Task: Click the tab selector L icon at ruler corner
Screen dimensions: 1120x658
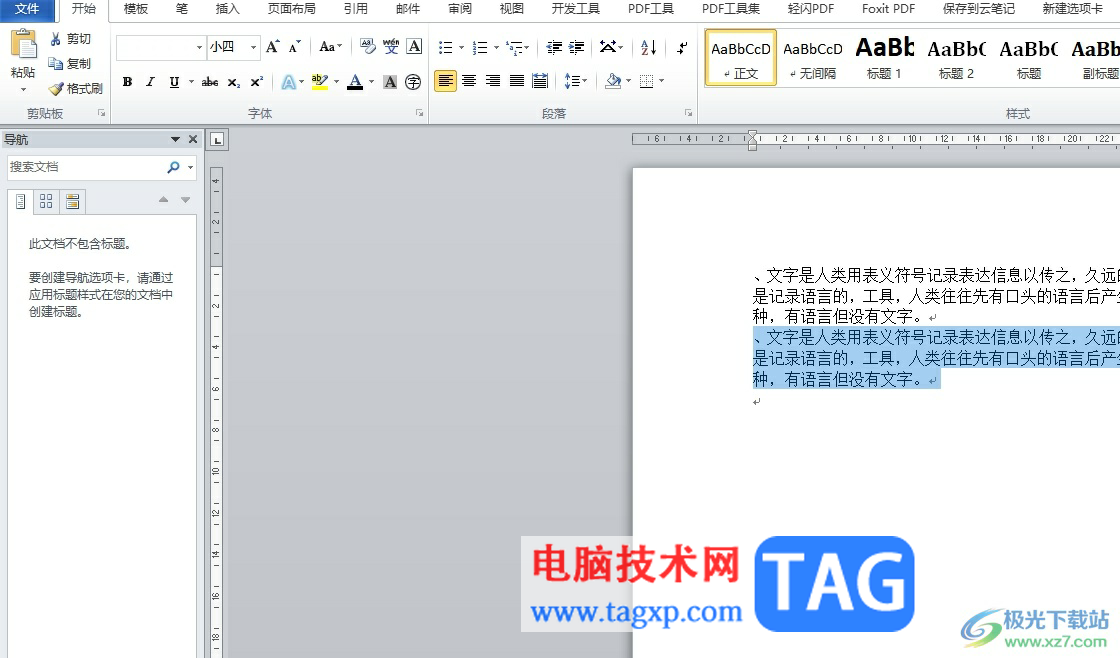Action: tap(218, 140)
